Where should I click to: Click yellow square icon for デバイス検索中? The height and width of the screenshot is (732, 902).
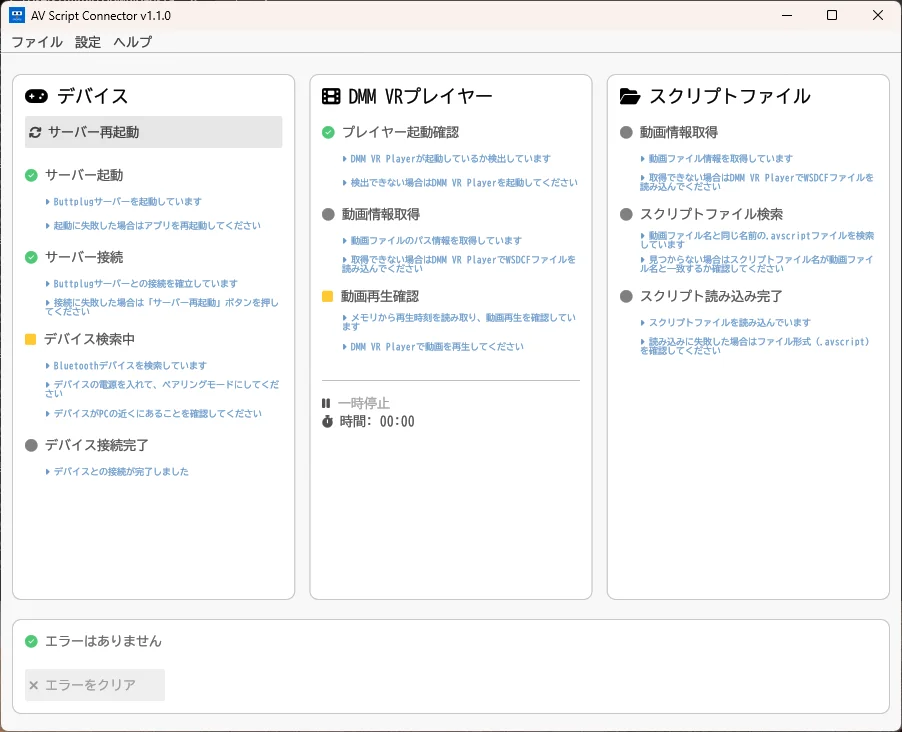(x=30, y=339)
